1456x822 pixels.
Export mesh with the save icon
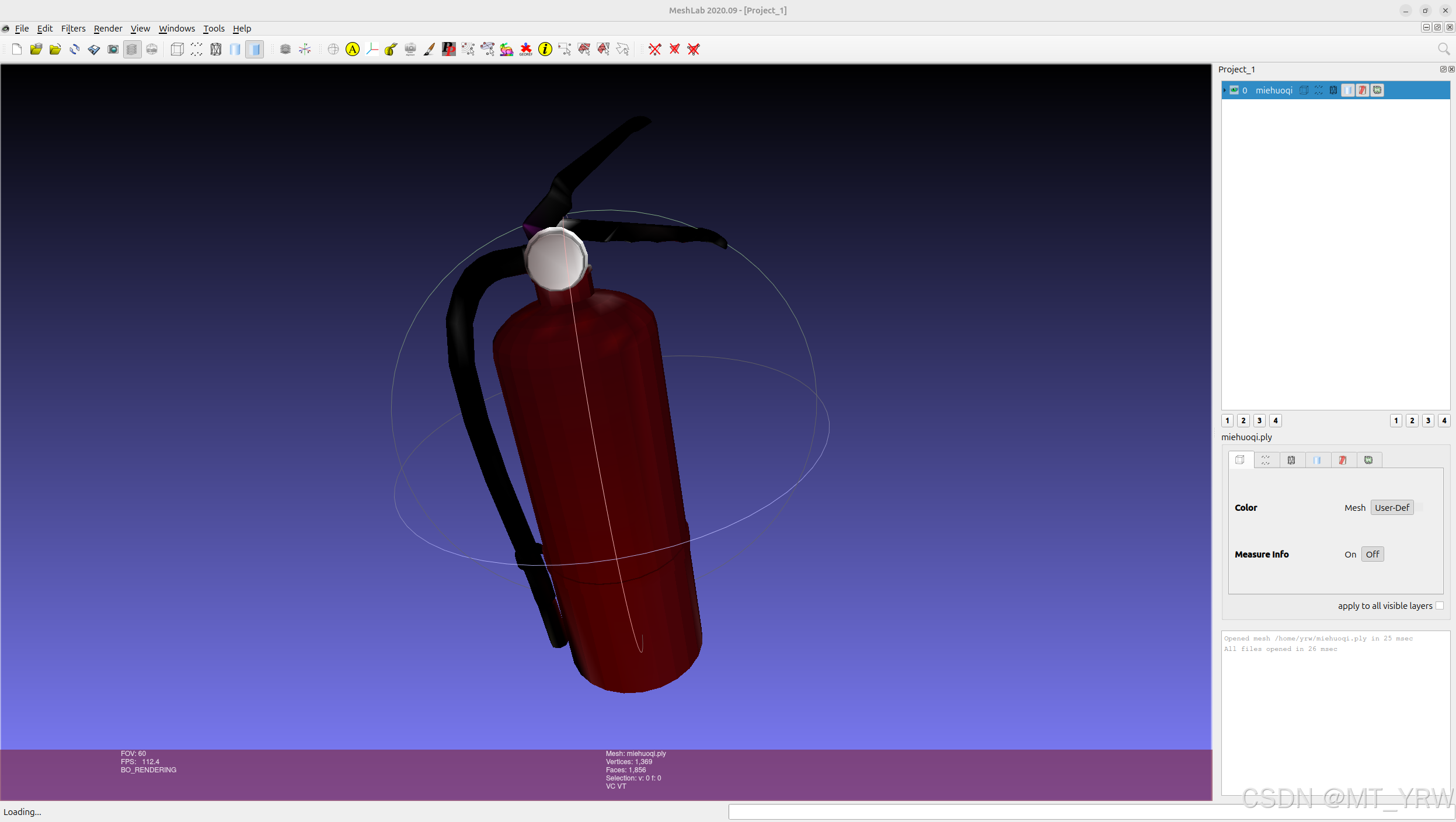[94, 50]
